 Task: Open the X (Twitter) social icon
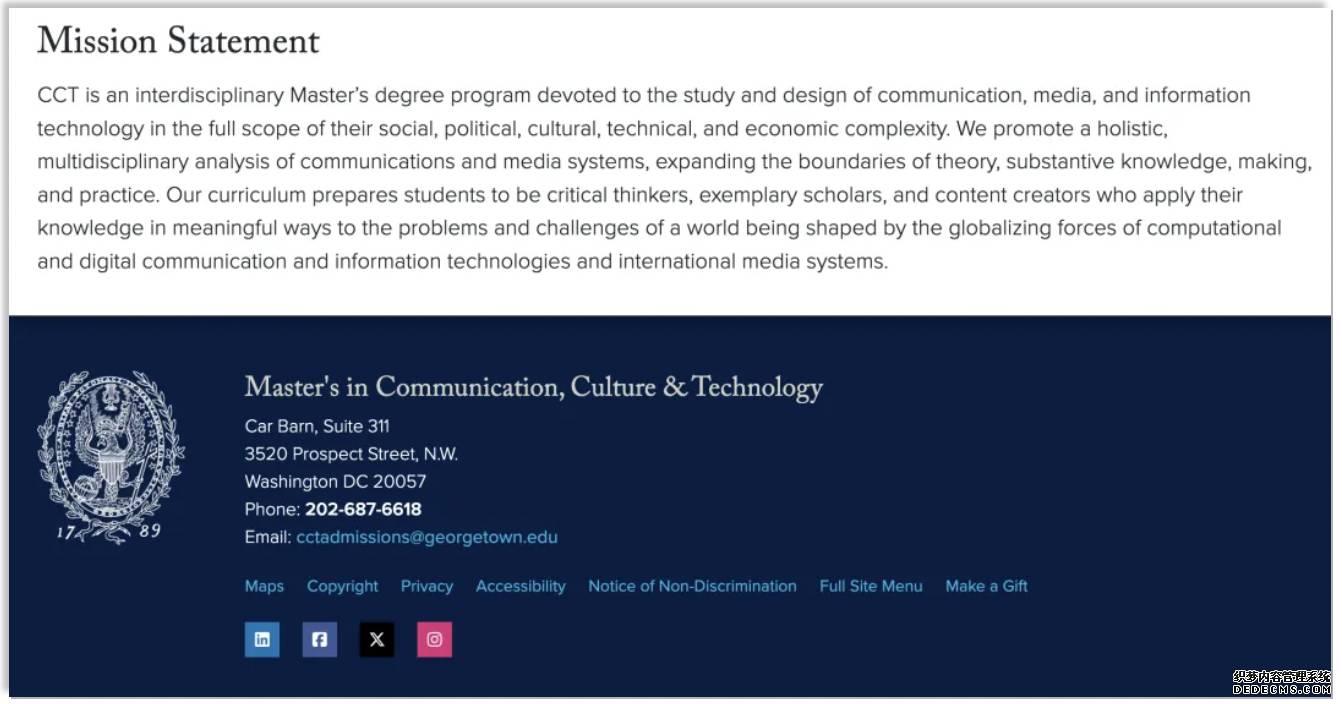(377, 640)
